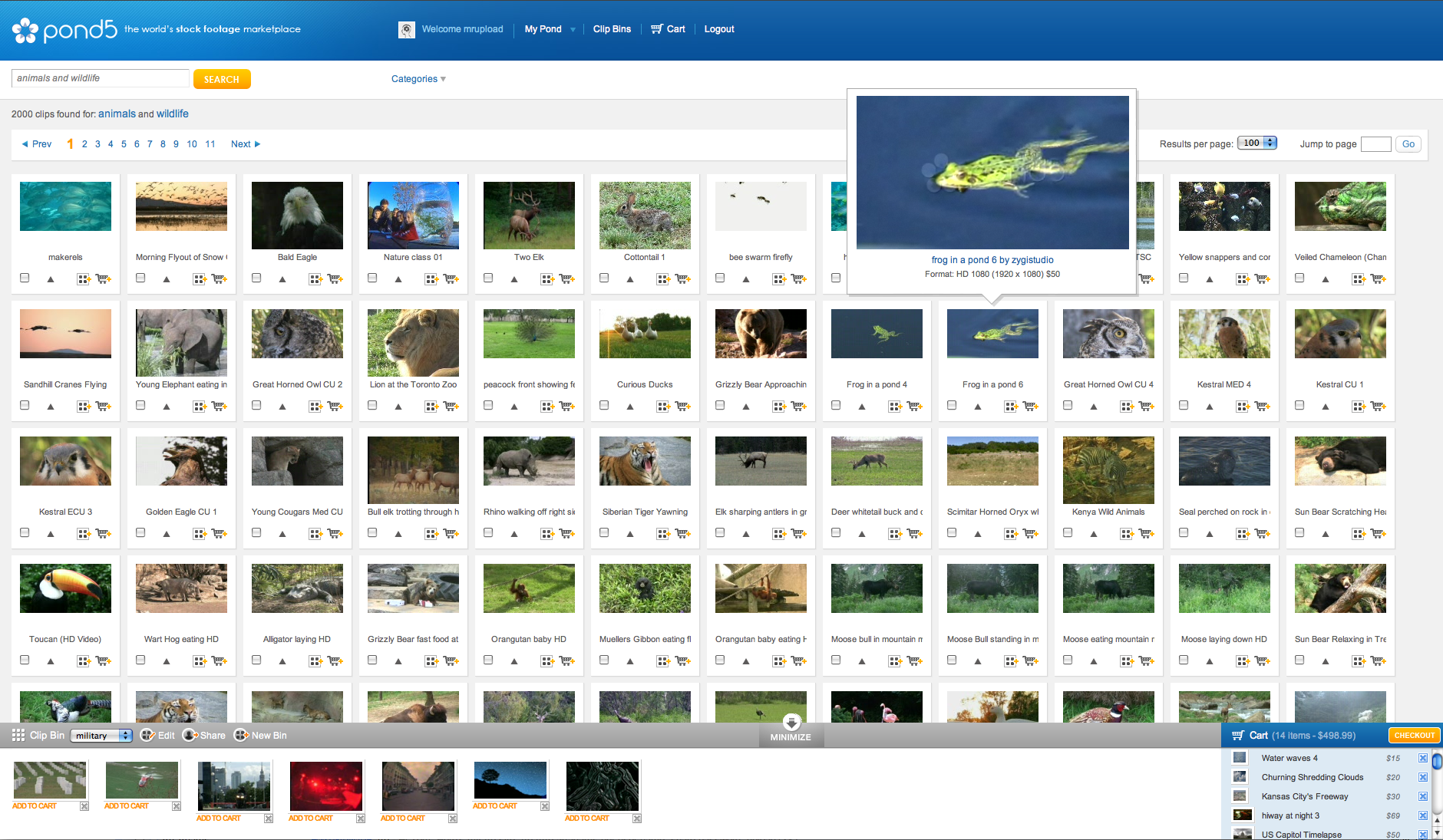Add Frog in a pond 6 to cart
The height and width of the screenshot is (840, 1443).
(1031, 406)
